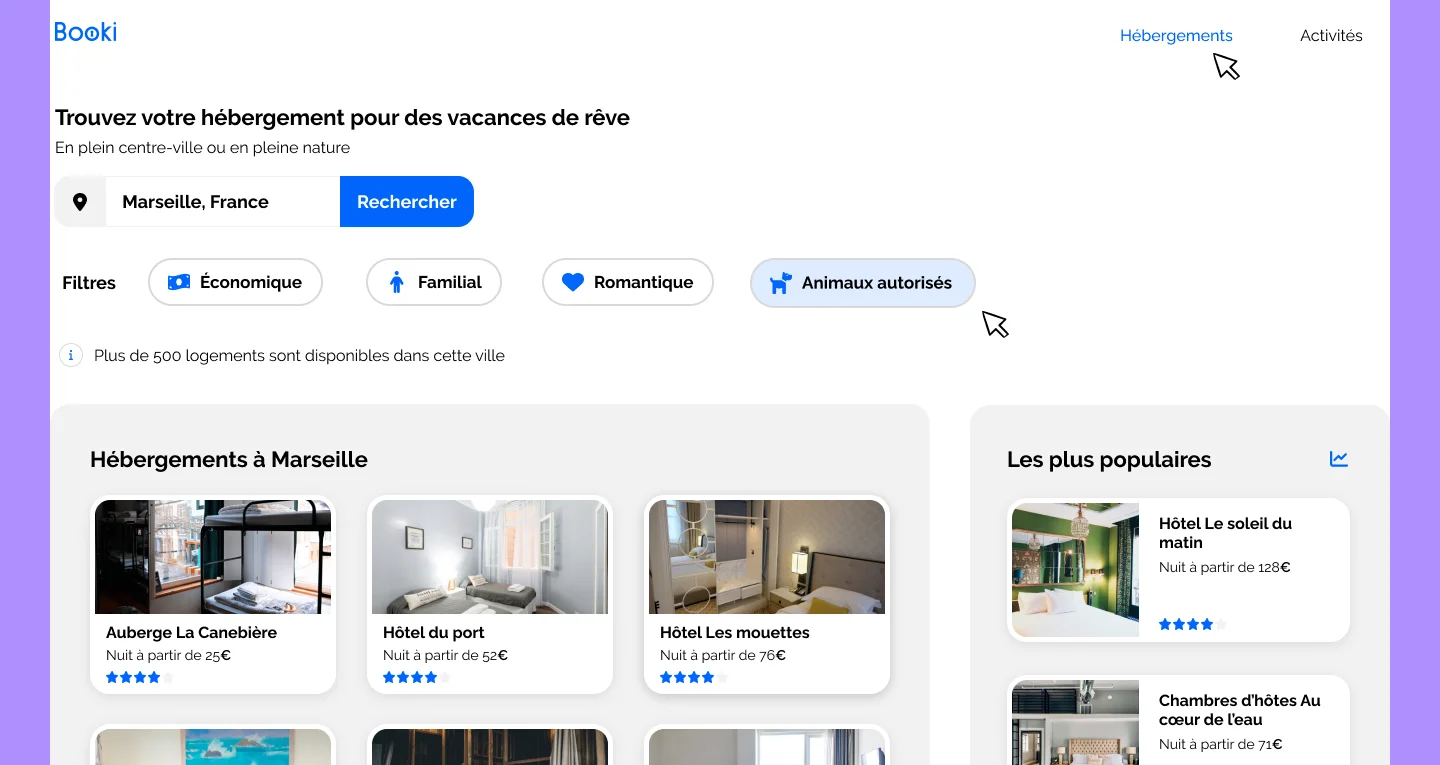
Task: Click the Hôtel Le soleil du matin title
Action: tap(1225, 533)
